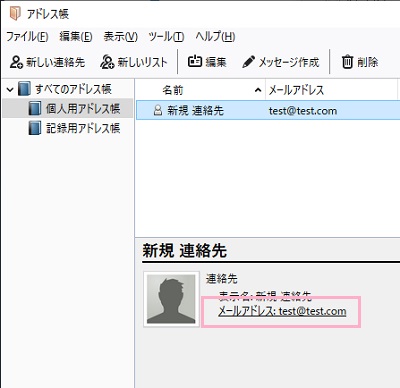Screen dimensions: 400x388
Task: Click the 編集 card icon
Action: point(195,61)
